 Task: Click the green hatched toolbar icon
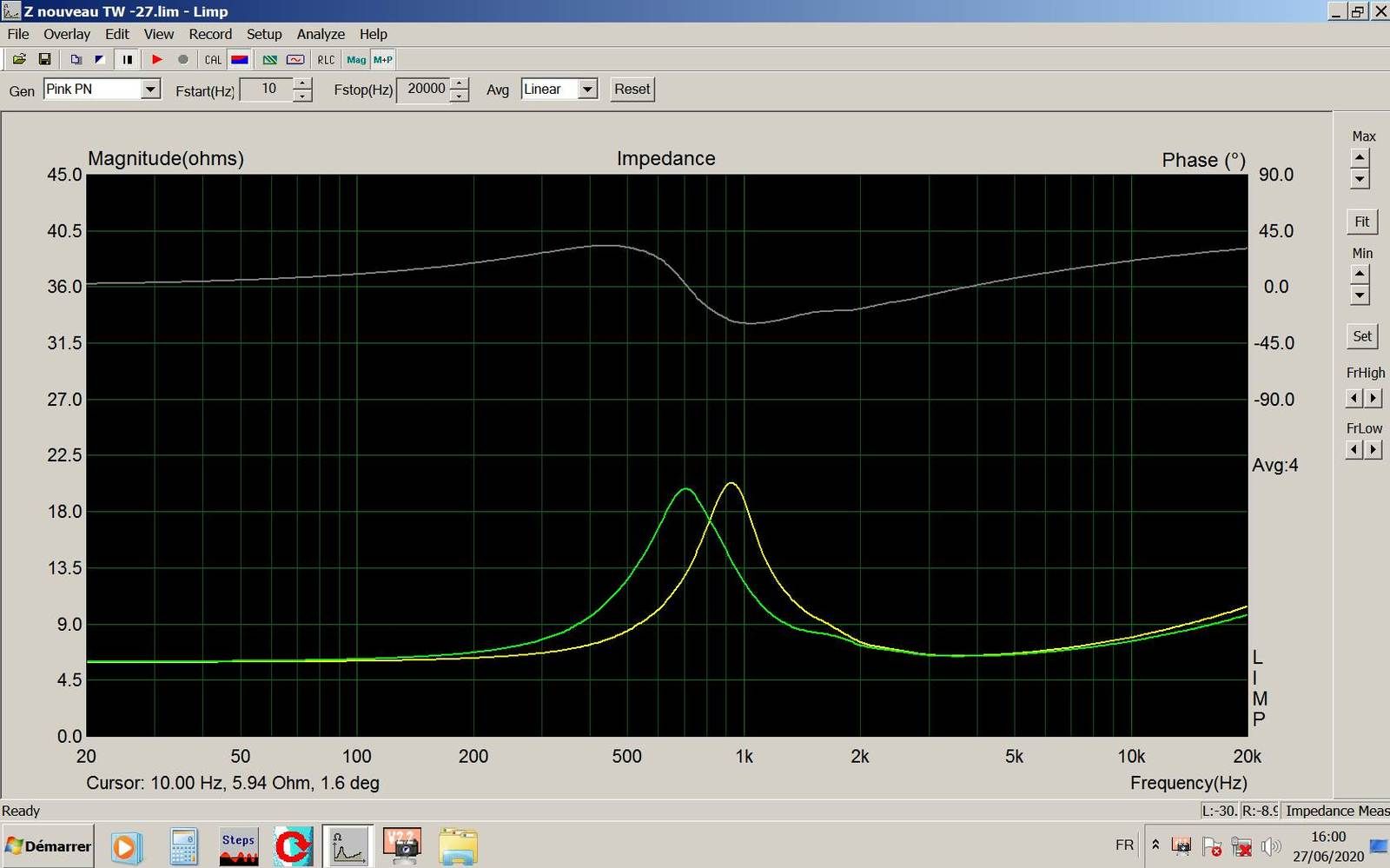click(270, 60)
